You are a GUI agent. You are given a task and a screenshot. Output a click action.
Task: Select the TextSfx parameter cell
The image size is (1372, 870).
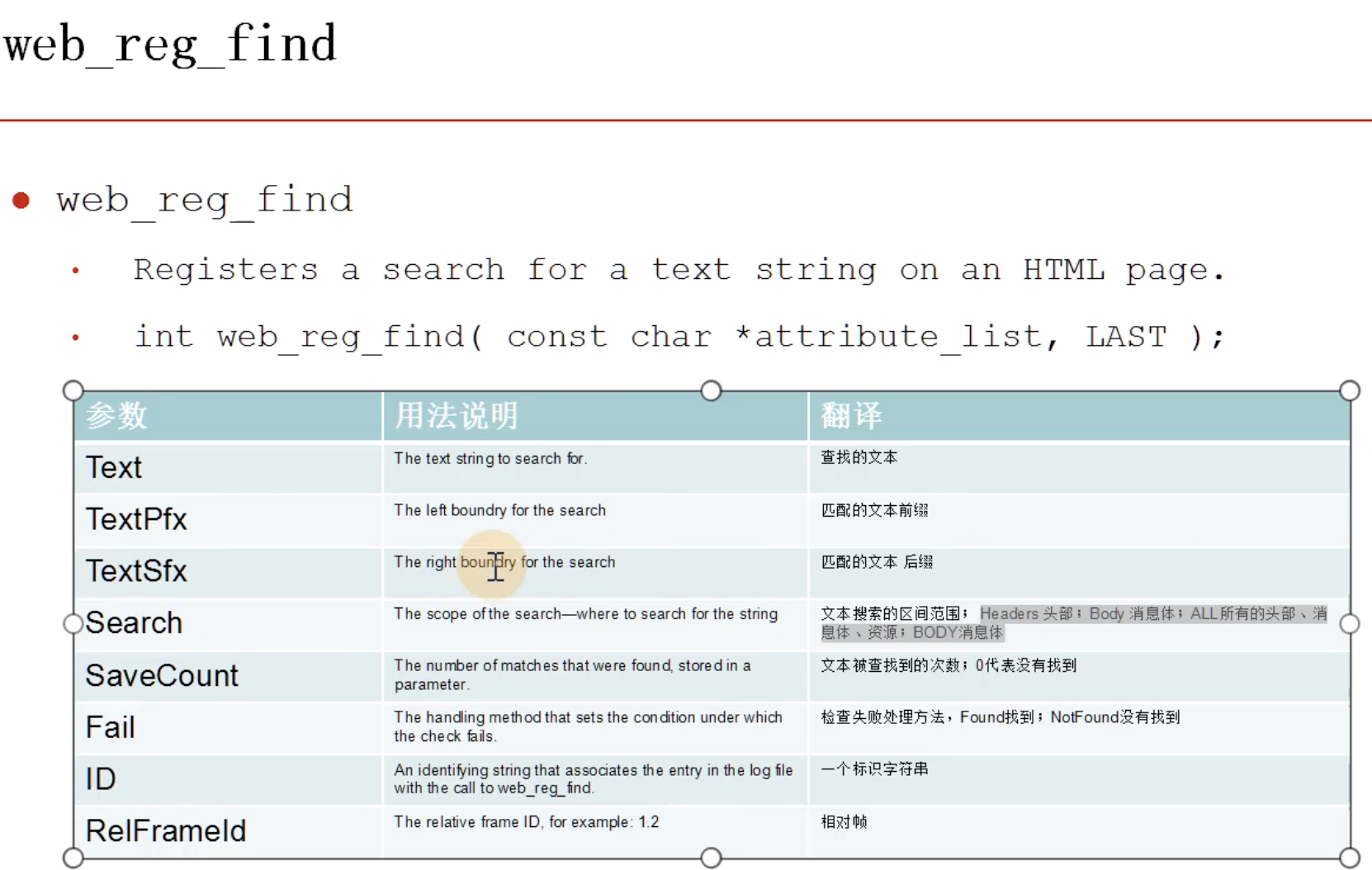tap(229, 572)
